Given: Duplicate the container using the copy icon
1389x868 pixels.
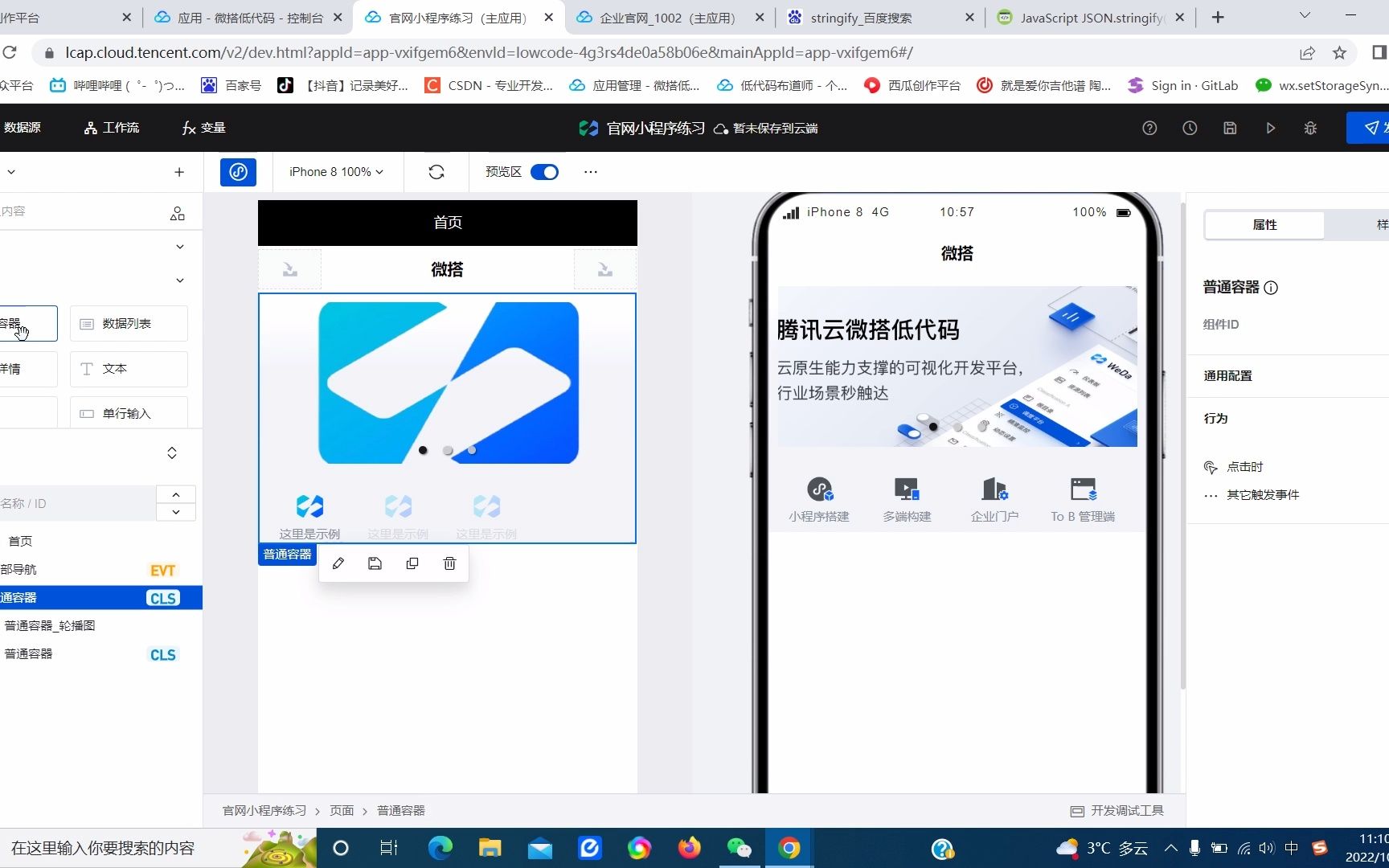Looking at the screenshot, I should pyautogui.click(x=412, y=563).
